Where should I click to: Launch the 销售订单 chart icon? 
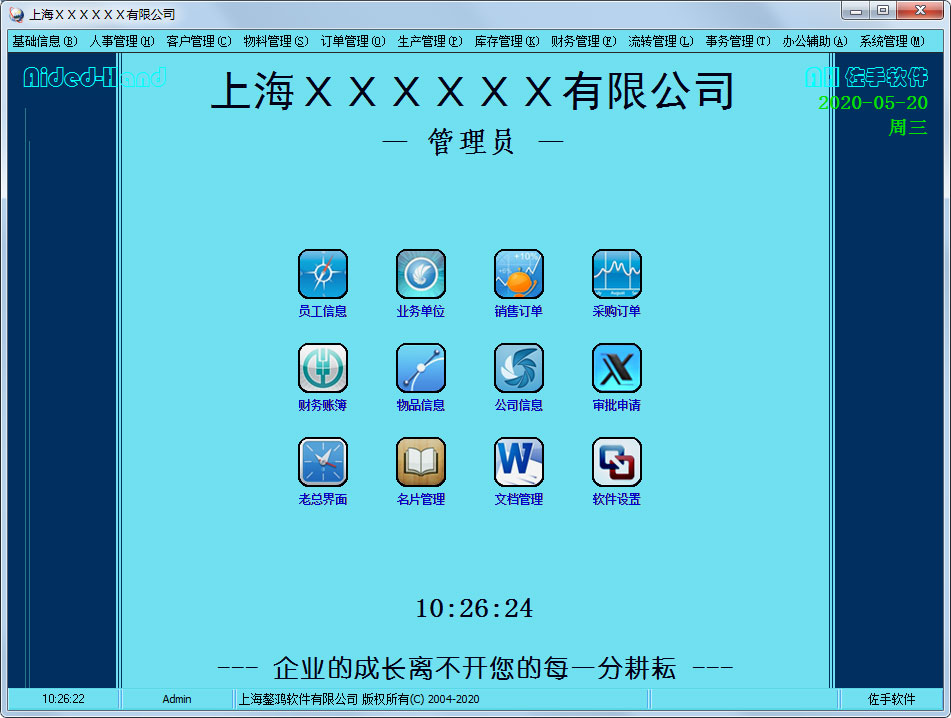point(519,274)
